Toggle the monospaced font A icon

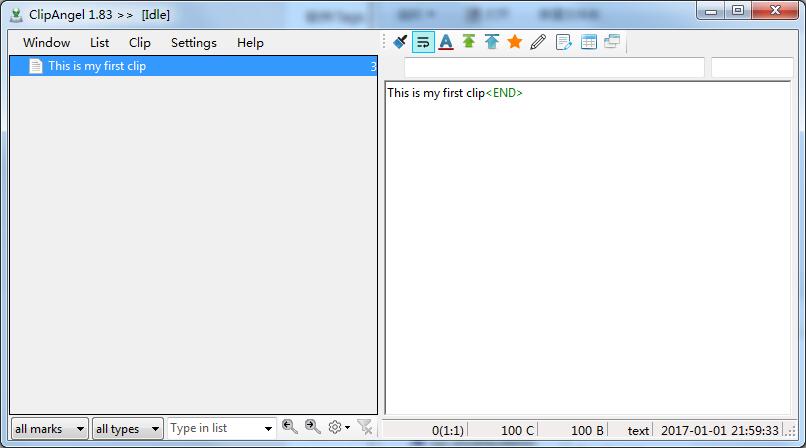click(446, 42)
